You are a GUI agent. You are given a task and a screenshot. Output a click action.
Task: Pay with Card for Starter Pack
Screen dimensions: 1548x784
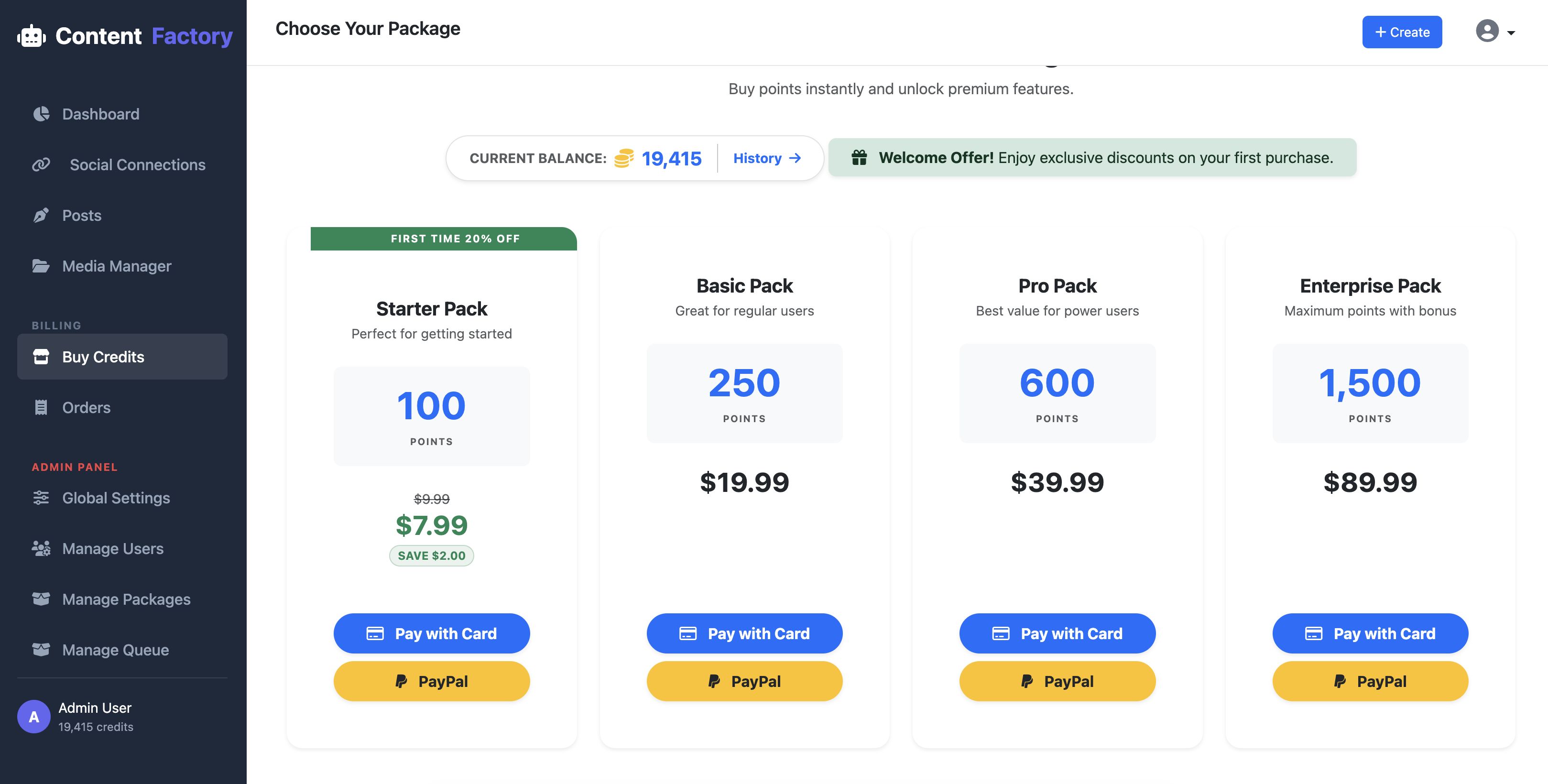(432, 633)
